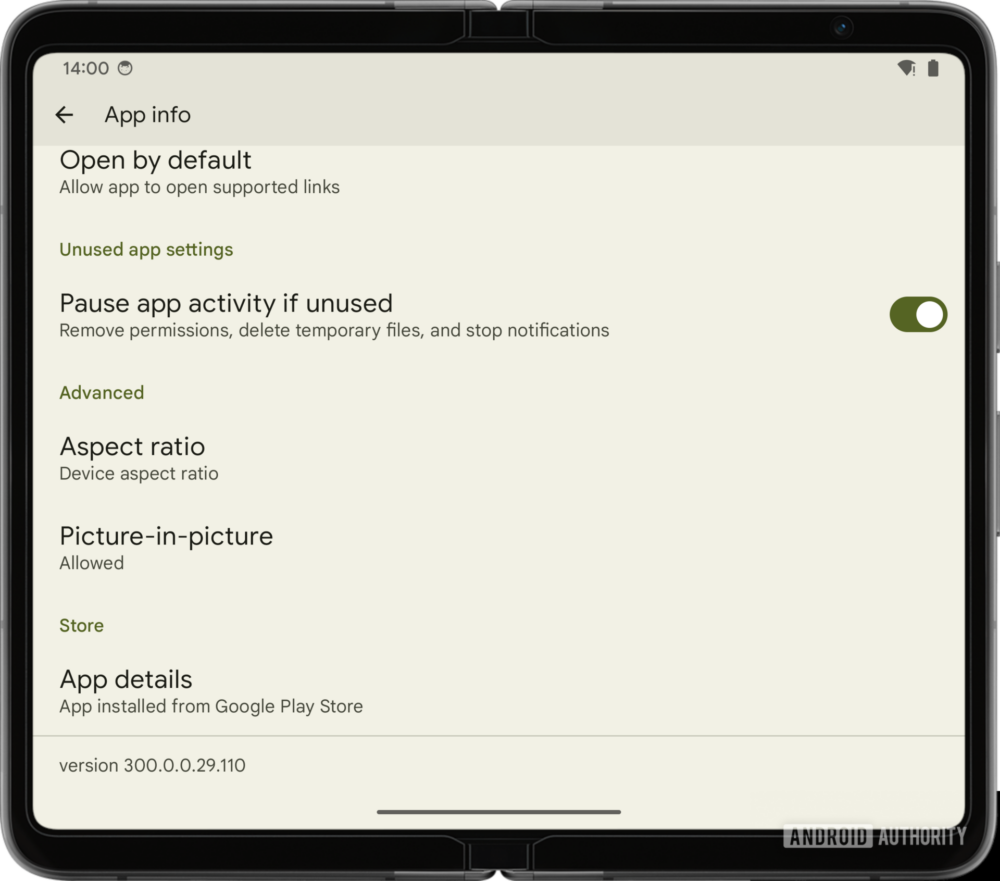Tap the Store section header
Screen dimensions: 1000x881
coord(82,625)
